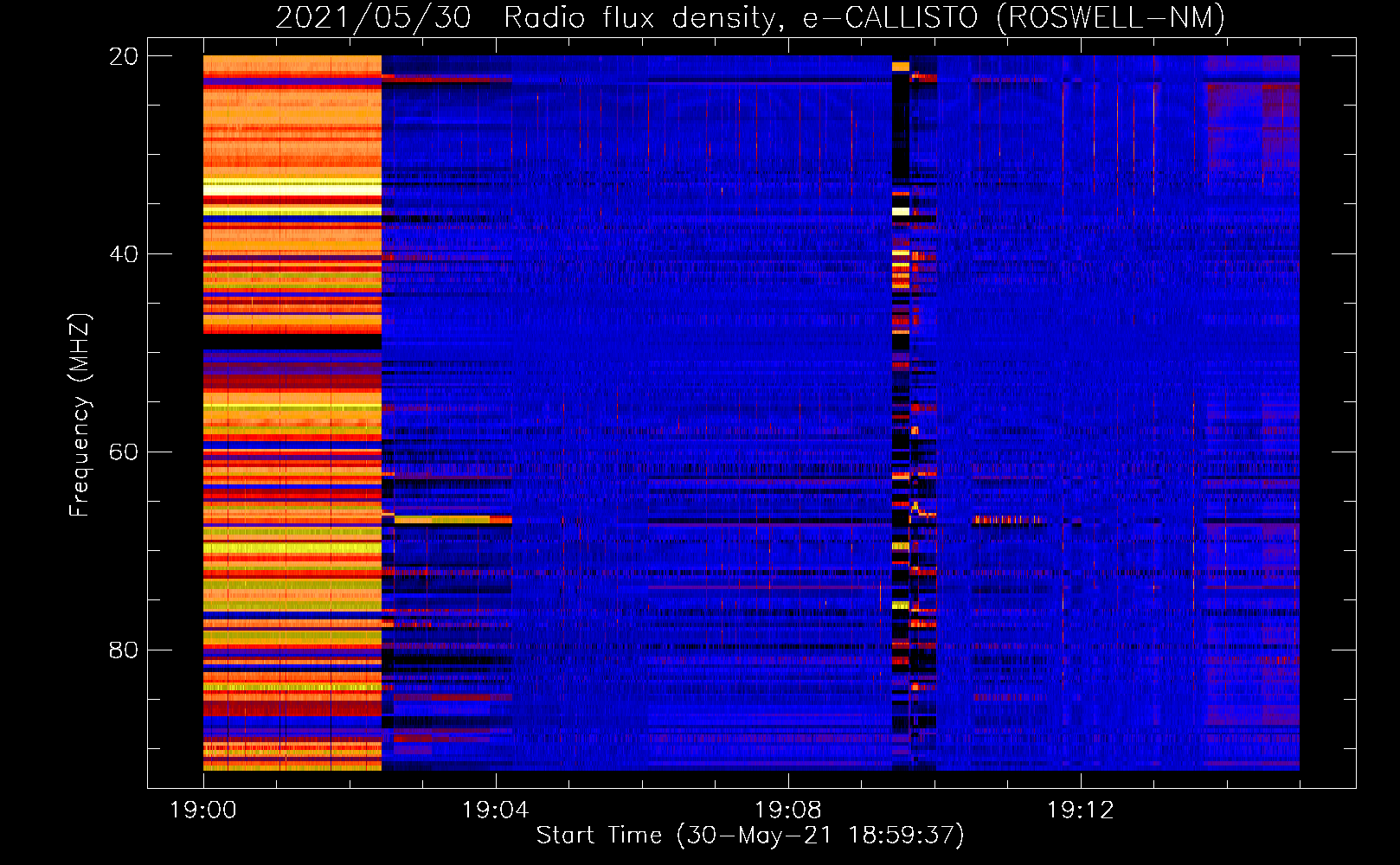
Task: Click the '19:08' time tick label
Action: 787,811
